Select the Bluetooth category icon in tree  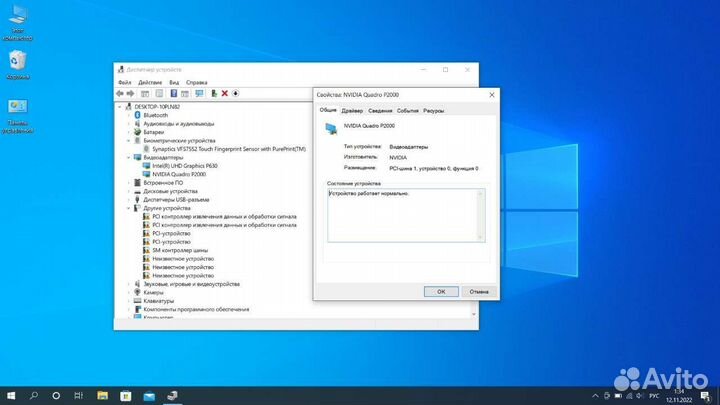[x=137, y=115]
